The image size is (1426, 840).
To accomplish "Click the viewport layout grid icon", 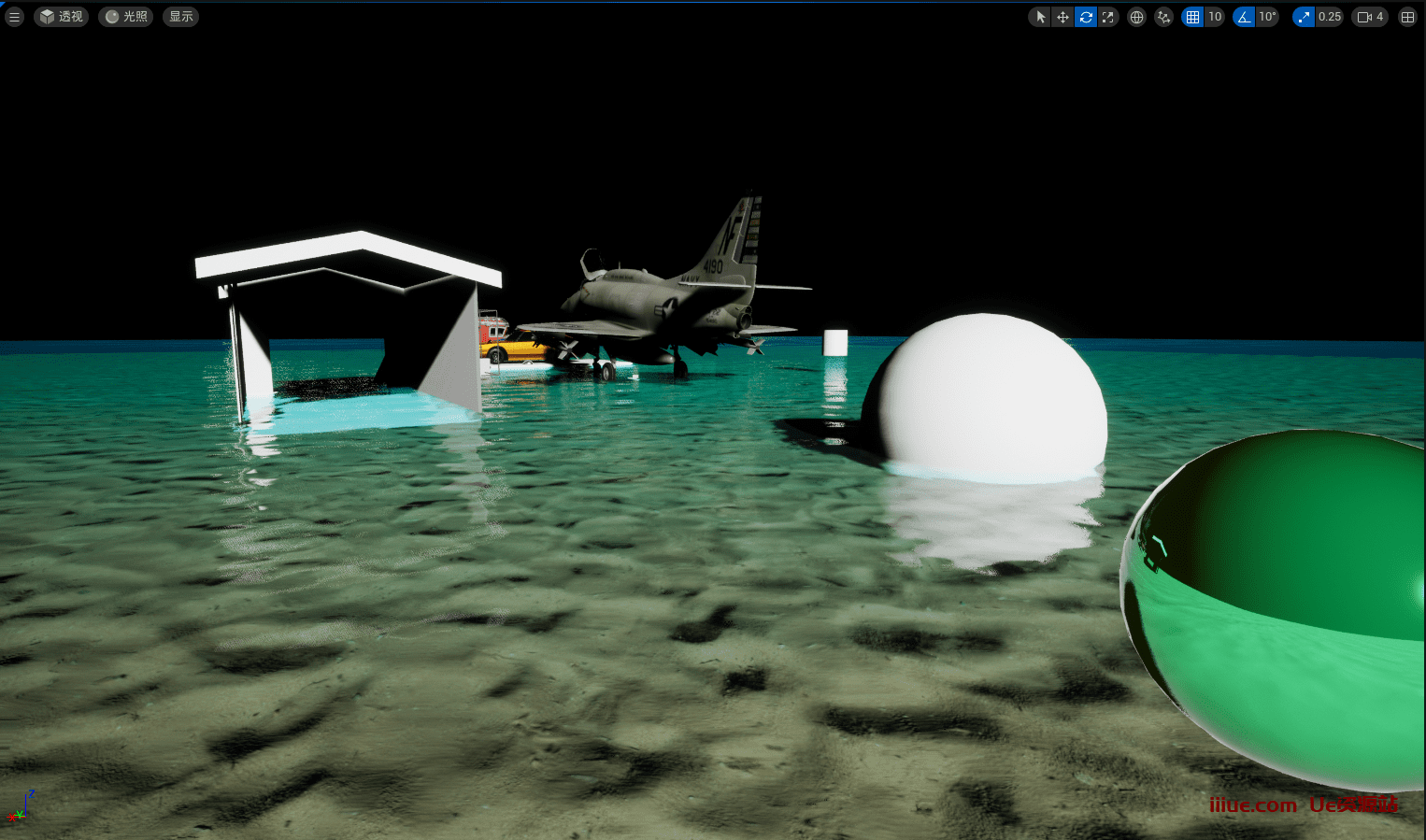I will click(1407, 17).
